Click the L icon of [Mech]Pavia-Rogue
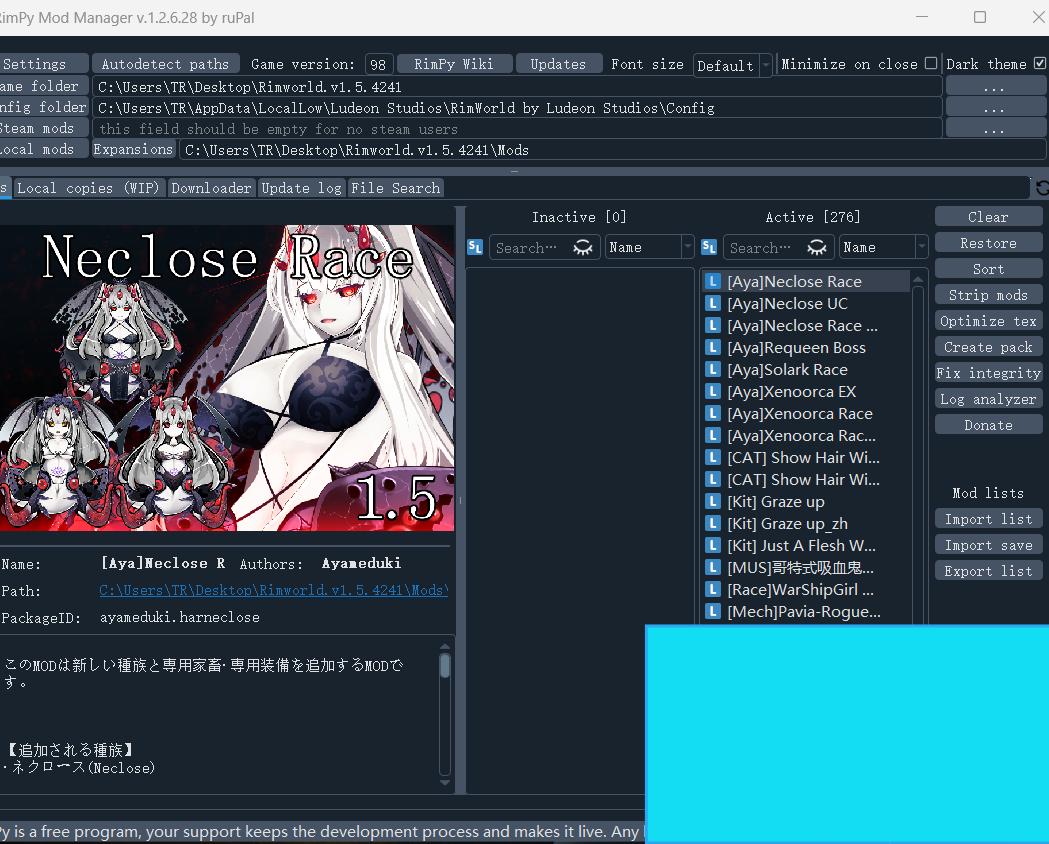The width and height of the screenshot is (1049, 844). 713,611
